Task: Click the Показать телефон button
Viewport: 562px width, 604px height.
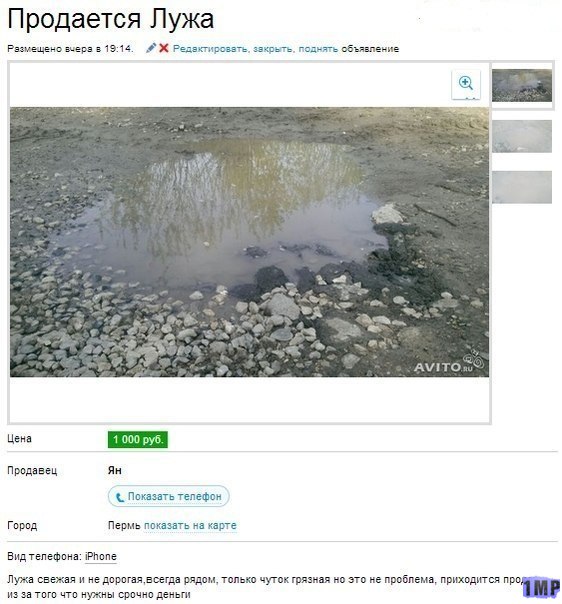Action: pyautogui.click(x=169, y=496)
